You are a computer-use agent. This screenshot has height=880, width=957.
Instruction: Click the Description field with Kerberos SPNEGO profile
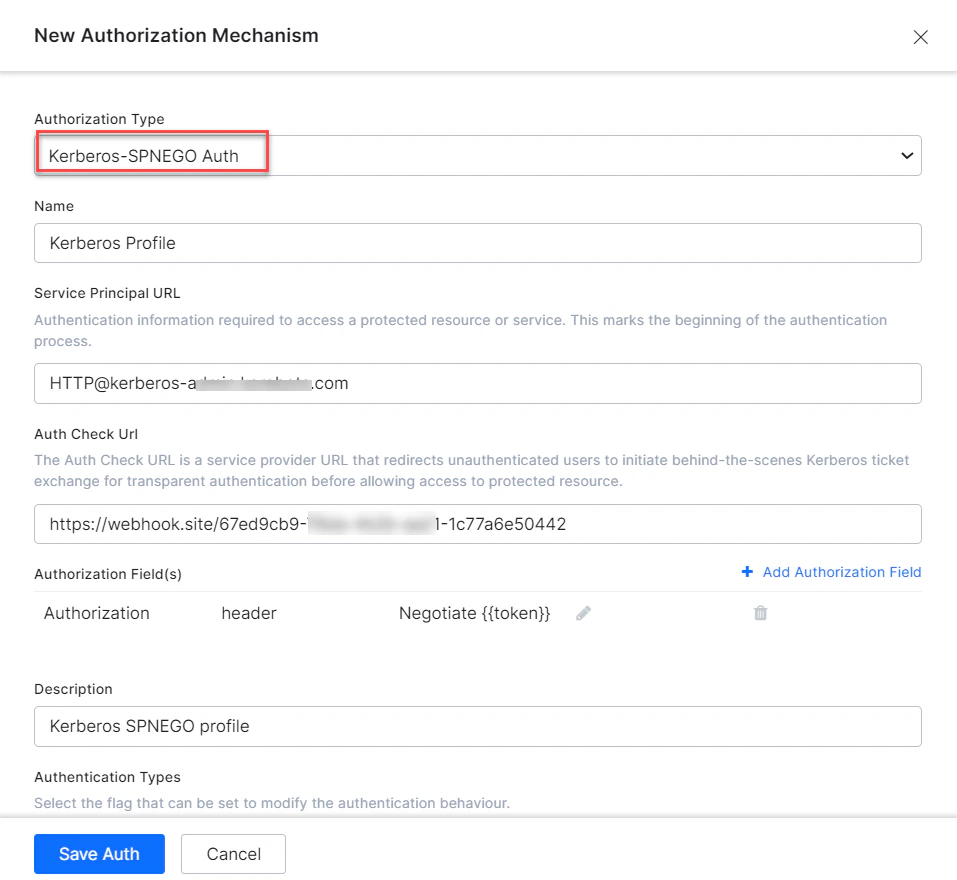coord(478,726)
